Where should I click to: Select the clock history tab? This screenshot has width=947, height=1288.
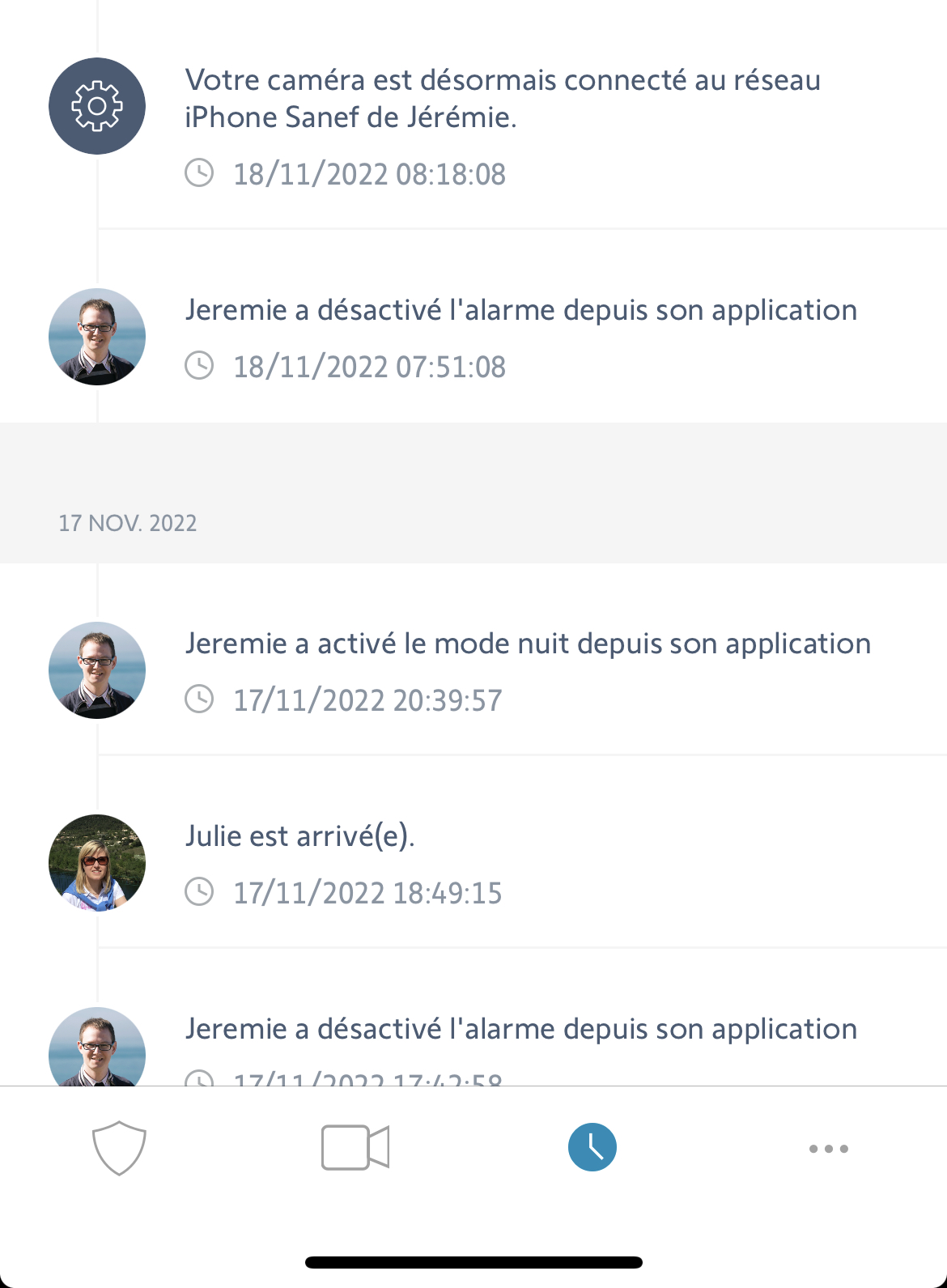coord(592,1147)
